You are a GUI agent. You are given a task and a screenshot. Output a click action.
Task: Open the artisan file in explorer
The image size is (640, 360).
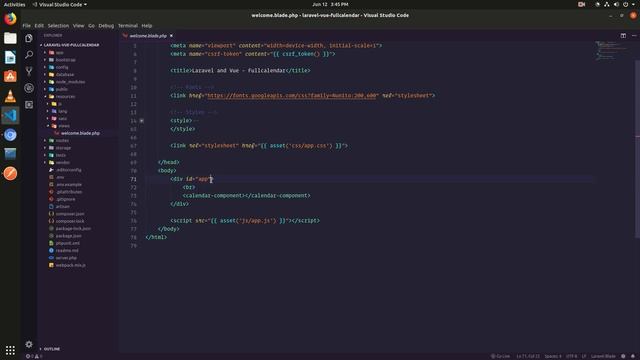pyautogui.click(x=62, y=207)
